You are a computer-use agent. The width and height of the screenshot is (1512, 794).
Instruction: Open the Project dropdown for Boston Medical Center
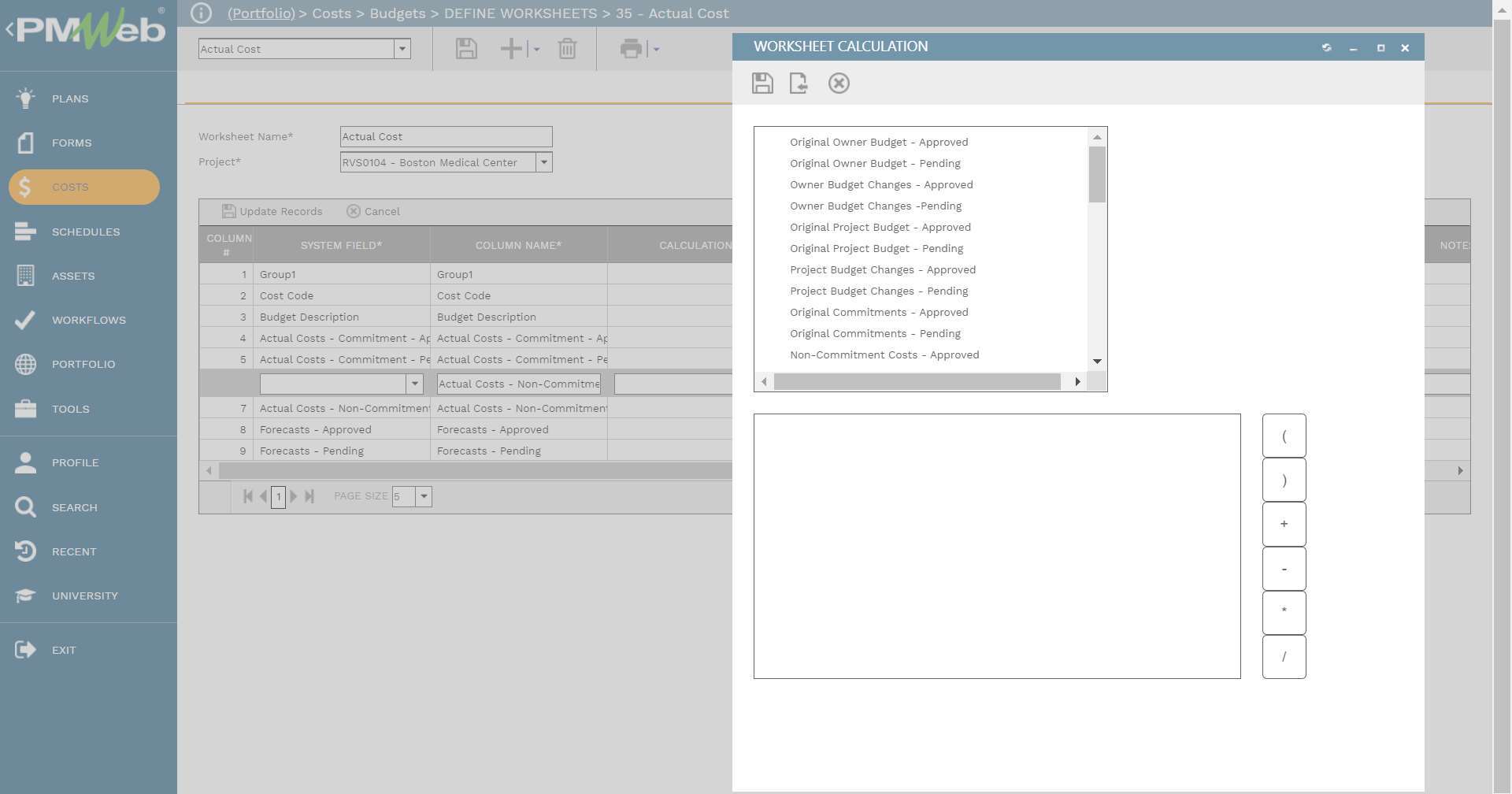pos(543,162)
